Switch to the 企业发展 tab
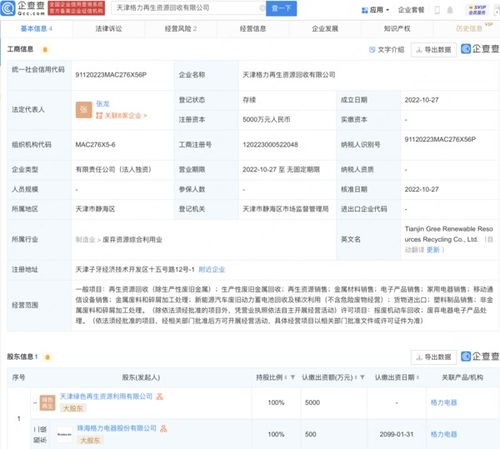The image size is (500, 449). point(325,29)
